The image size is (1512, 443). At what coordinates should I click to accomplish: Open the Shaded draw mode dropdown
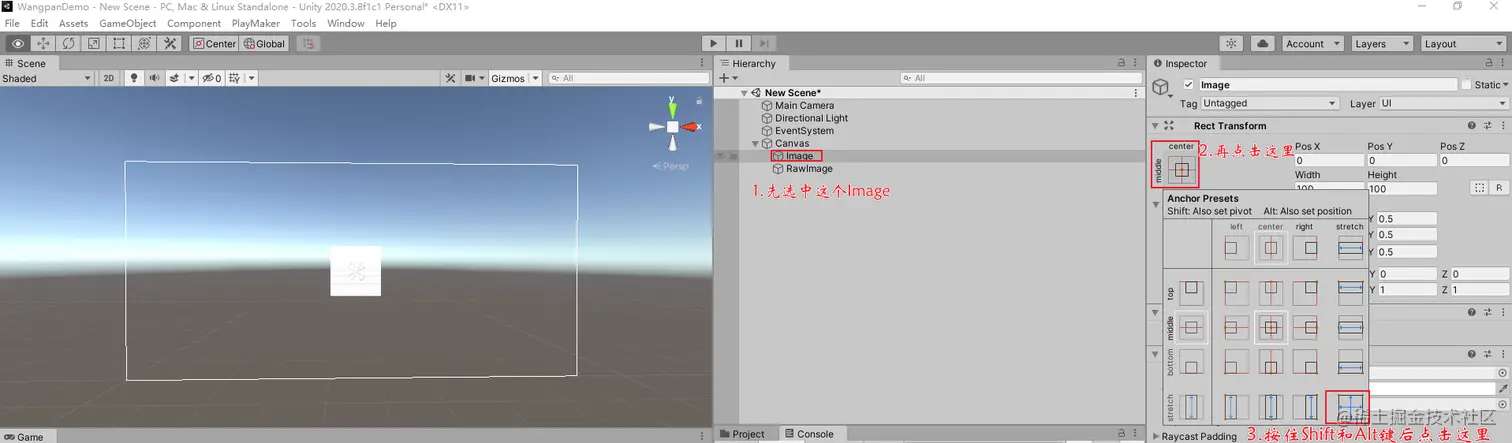click(47, 78)
